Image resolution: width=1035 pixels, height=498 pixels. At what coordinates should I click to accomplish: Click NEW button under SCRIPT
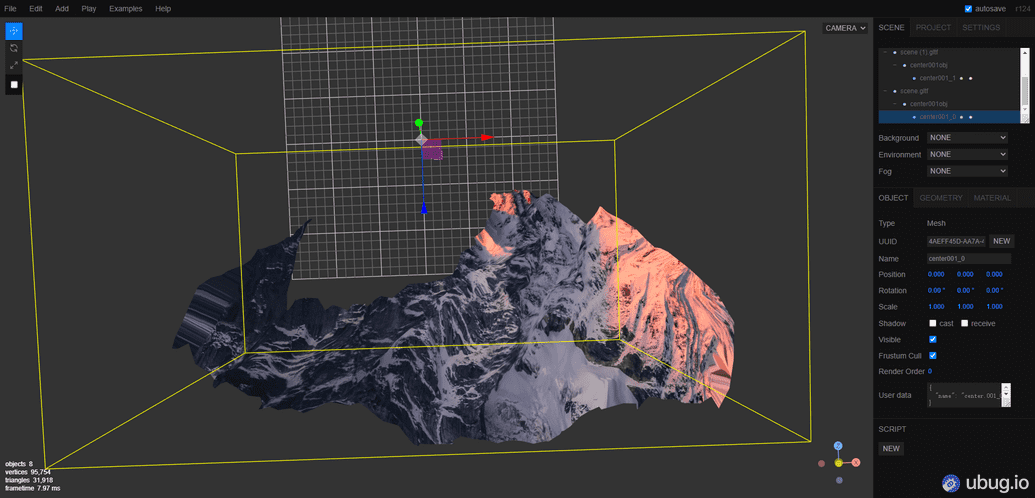coord(891,448)
